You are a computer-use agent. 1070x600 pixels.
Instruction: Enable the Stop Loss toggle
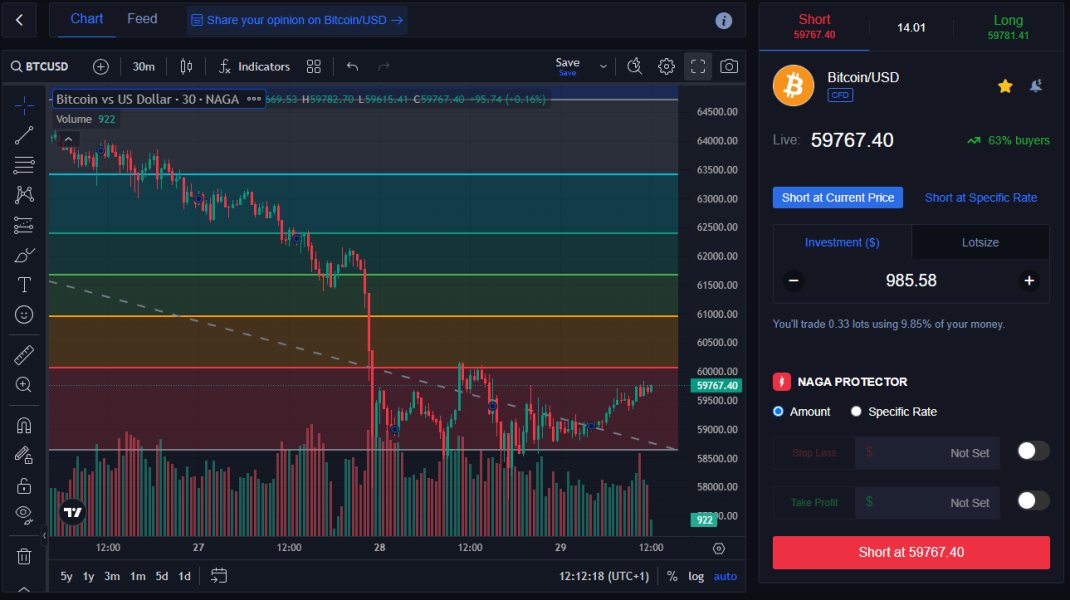(x=1032, y=451)
